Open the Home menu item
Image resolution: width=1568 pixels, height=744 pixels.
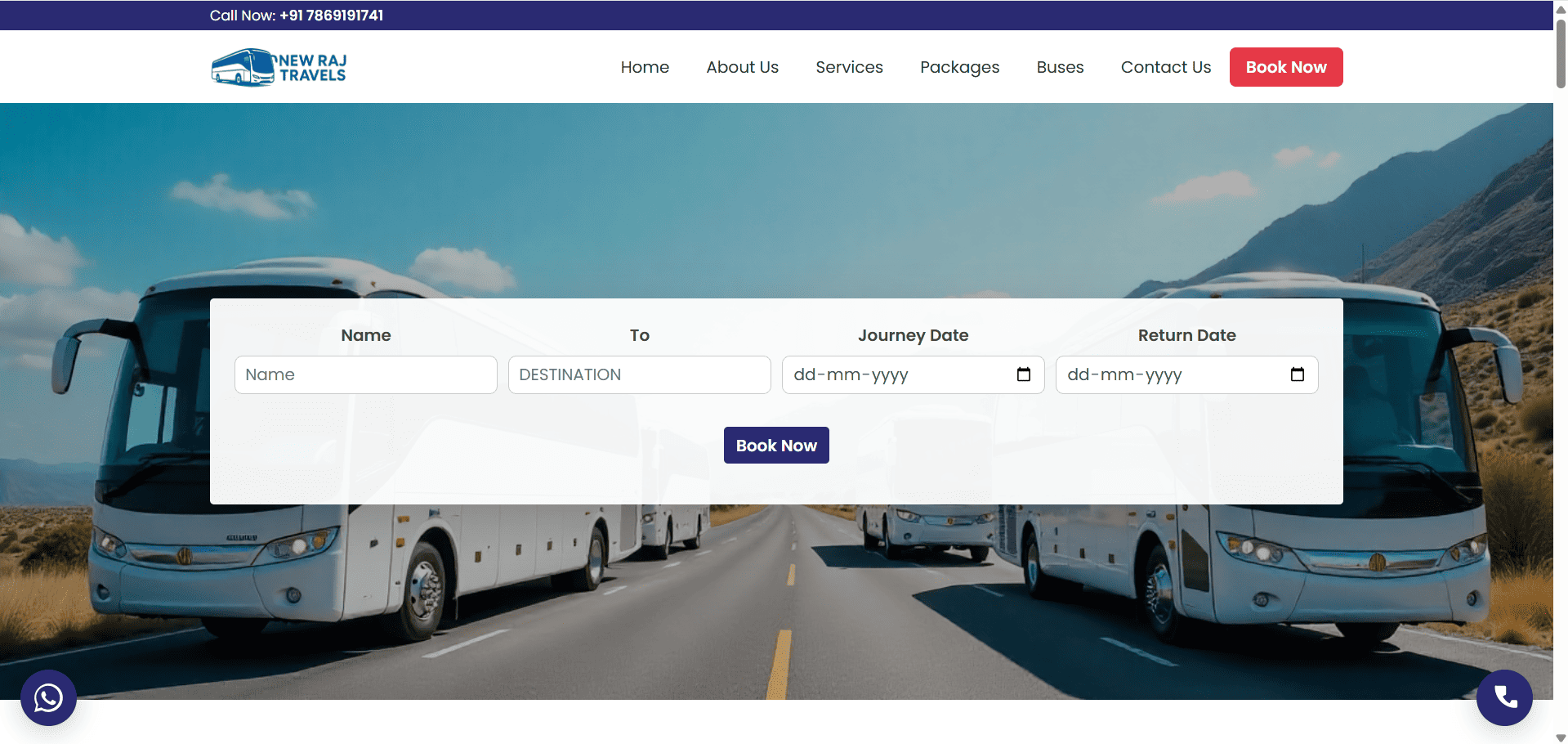click(x=644, y=67)
